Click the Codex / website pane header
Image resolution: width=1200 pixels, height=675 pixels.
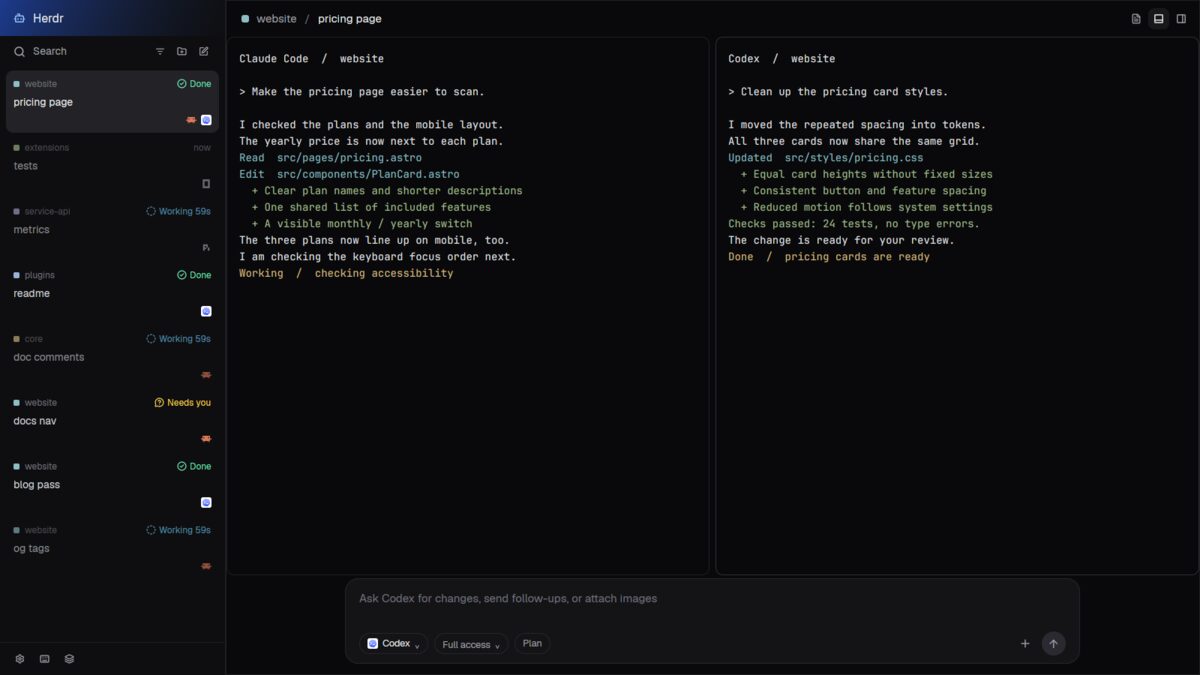pyautogui.click(x=781, y=59)
